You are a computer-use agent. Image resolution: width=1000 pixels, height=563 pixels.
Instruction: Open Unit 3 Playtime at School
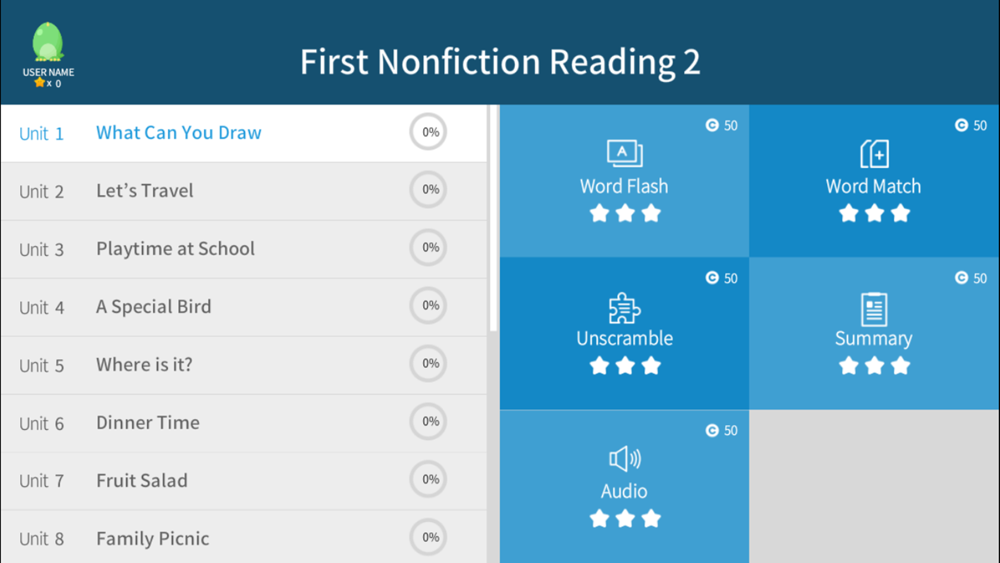point(244,249)
